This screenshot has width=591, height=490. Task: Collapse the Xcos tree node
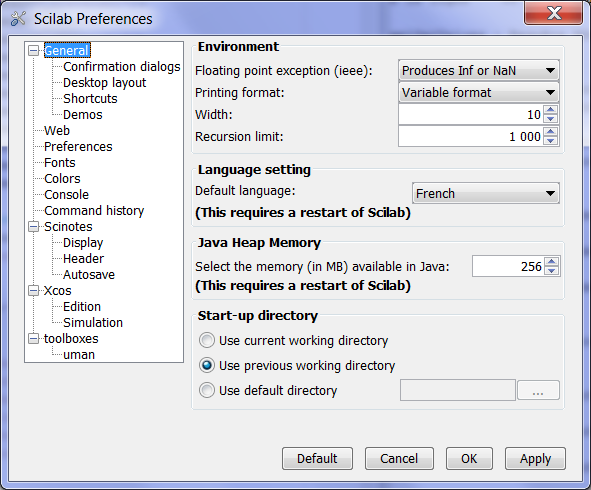(34, 291)
